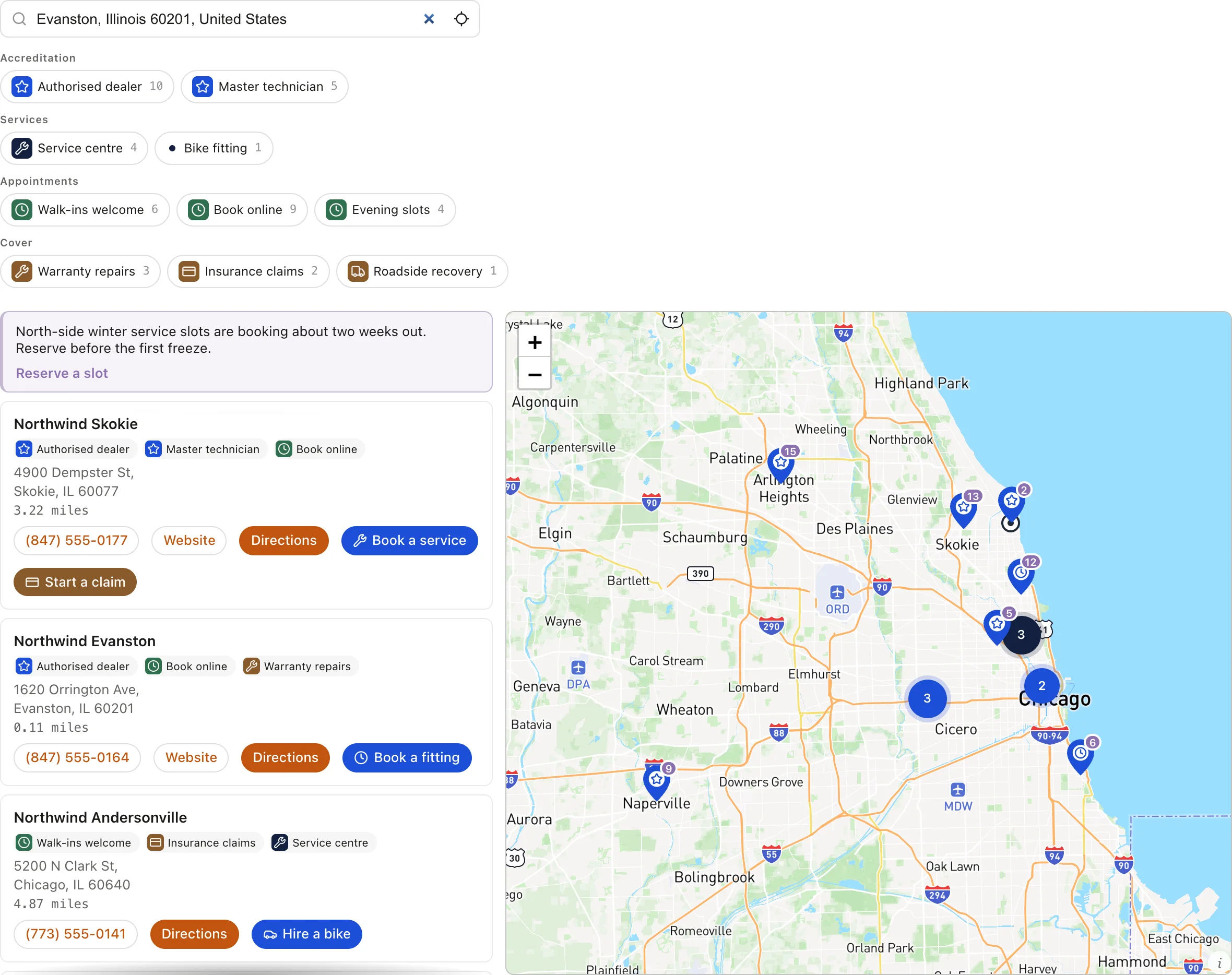The height and width of the screenshot is (975, 1232).
Task: Open the map pin numbered 9 at Naperville
Action: (657, 781)
